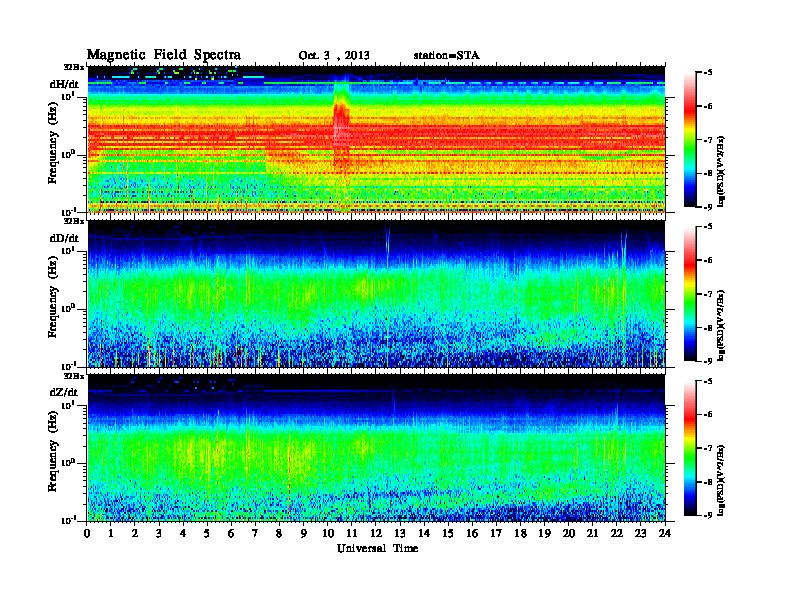This screenshot has height=612, width=792.
Task: Click hour 12 on the Universal Time axis
Action: click(376, 534)
